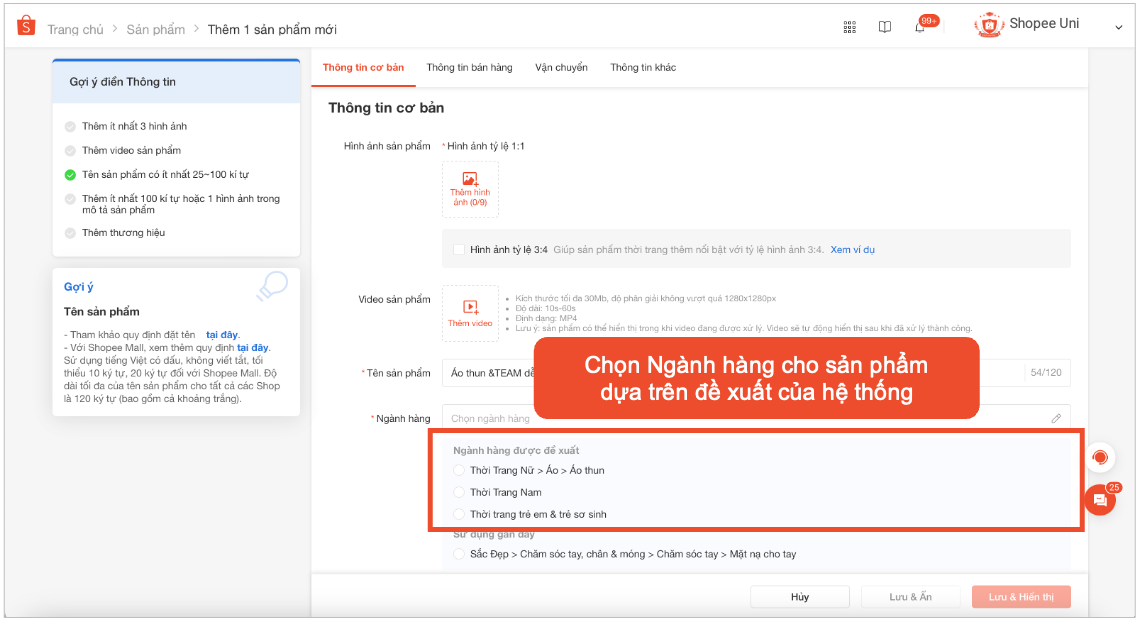Click the Shopee logo icon
The image size is (1141, 623).
(26, 26)
